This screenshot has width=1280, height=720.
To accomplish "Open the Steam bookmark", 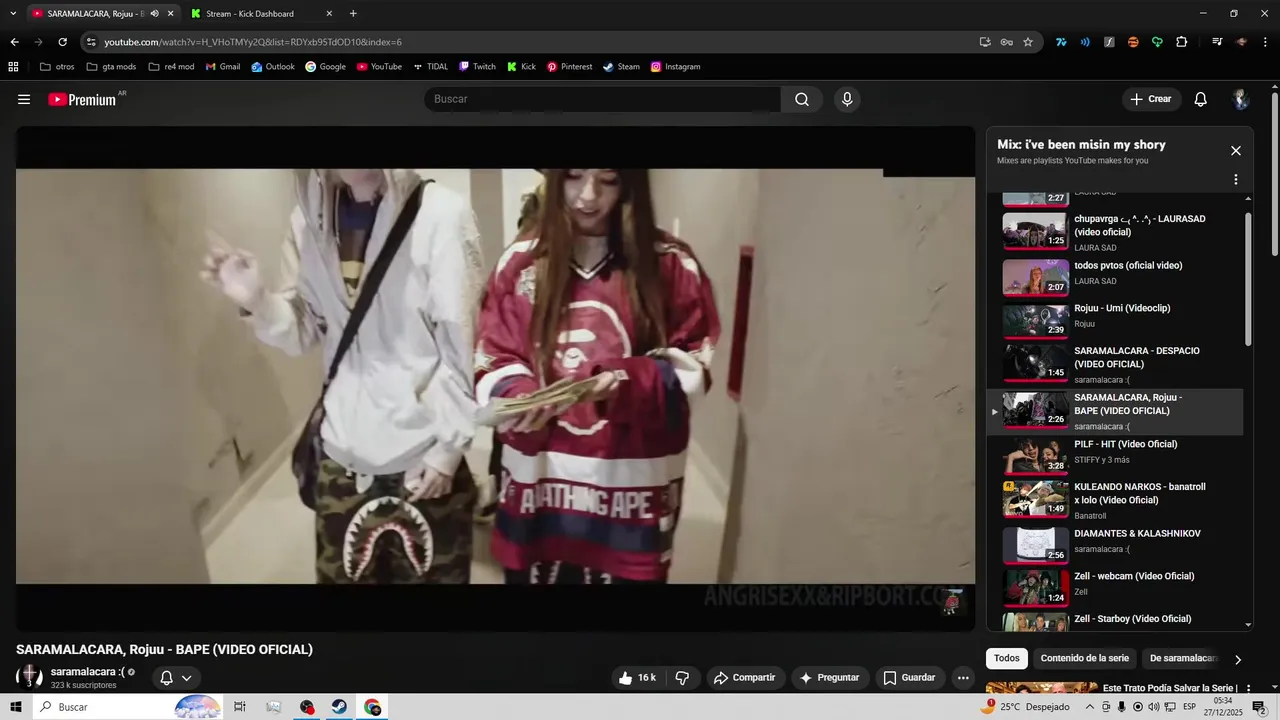I will click(621, 67).
